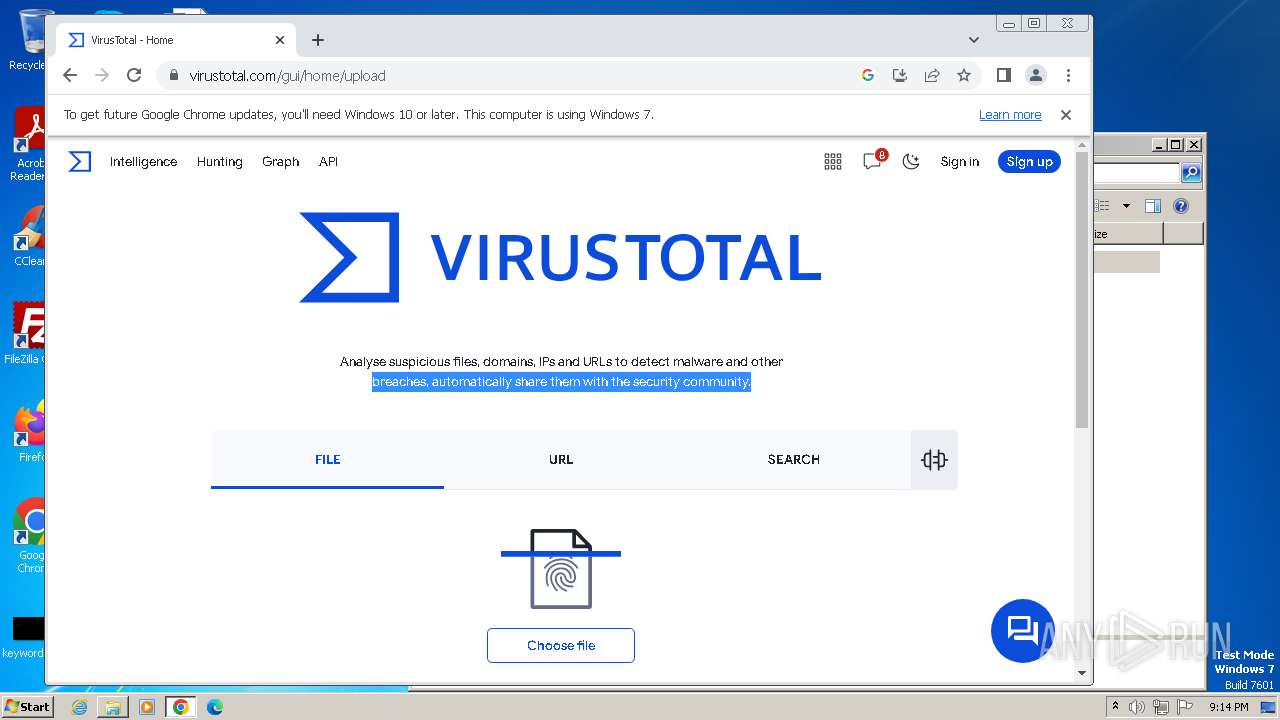Reload the page with refresh icon
Viewport: 1280px width, 720px height.
pos(134,75)
